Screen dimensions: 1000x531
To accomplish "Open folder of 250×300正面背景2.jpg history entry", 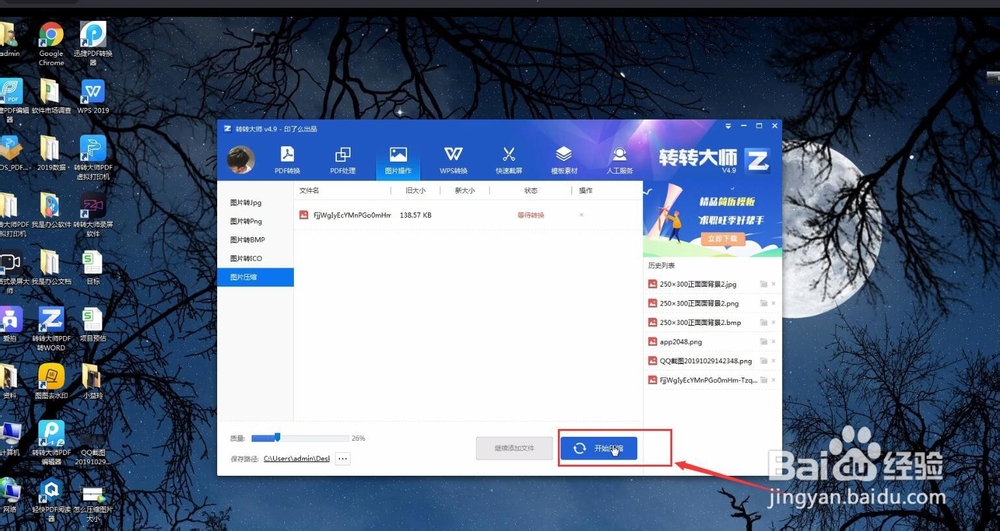I will click(763, 284).
